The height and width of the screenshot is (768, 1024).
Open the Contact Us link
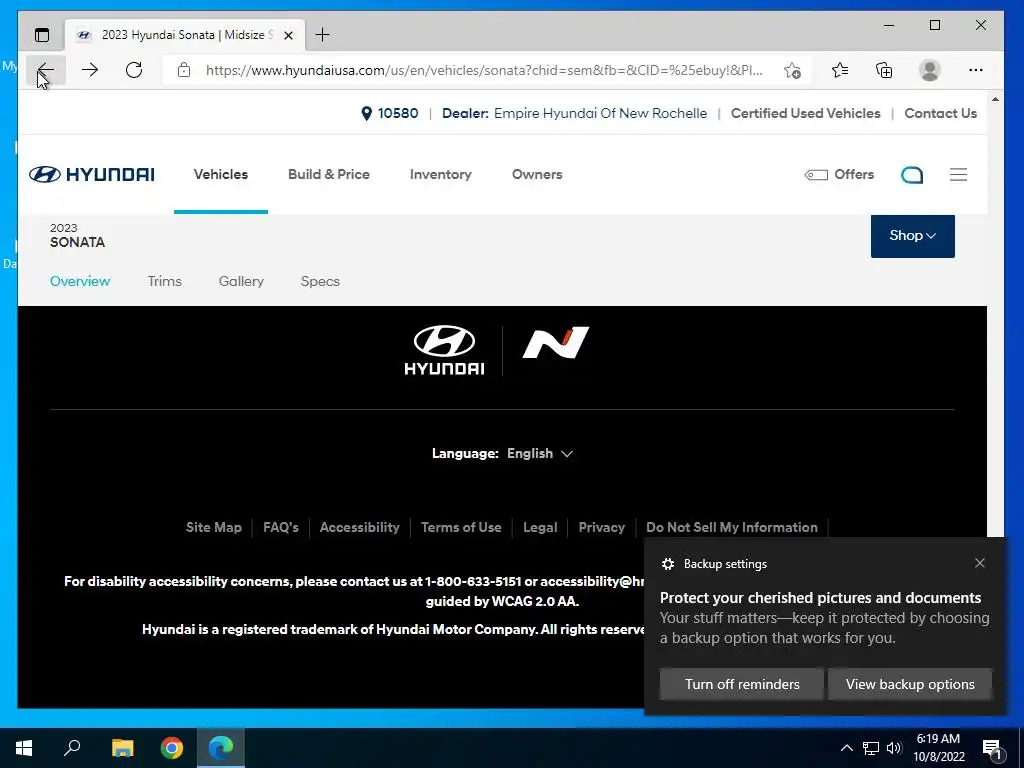coord(940,113)
